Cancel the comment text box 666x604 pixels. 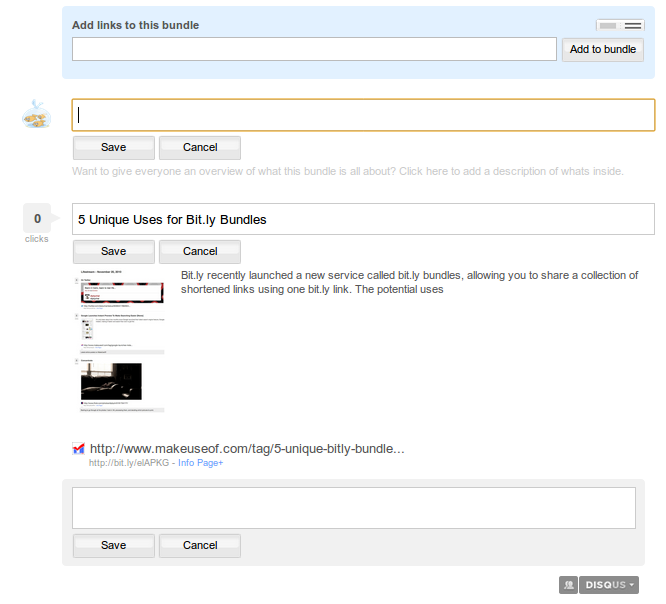(200, 545)
